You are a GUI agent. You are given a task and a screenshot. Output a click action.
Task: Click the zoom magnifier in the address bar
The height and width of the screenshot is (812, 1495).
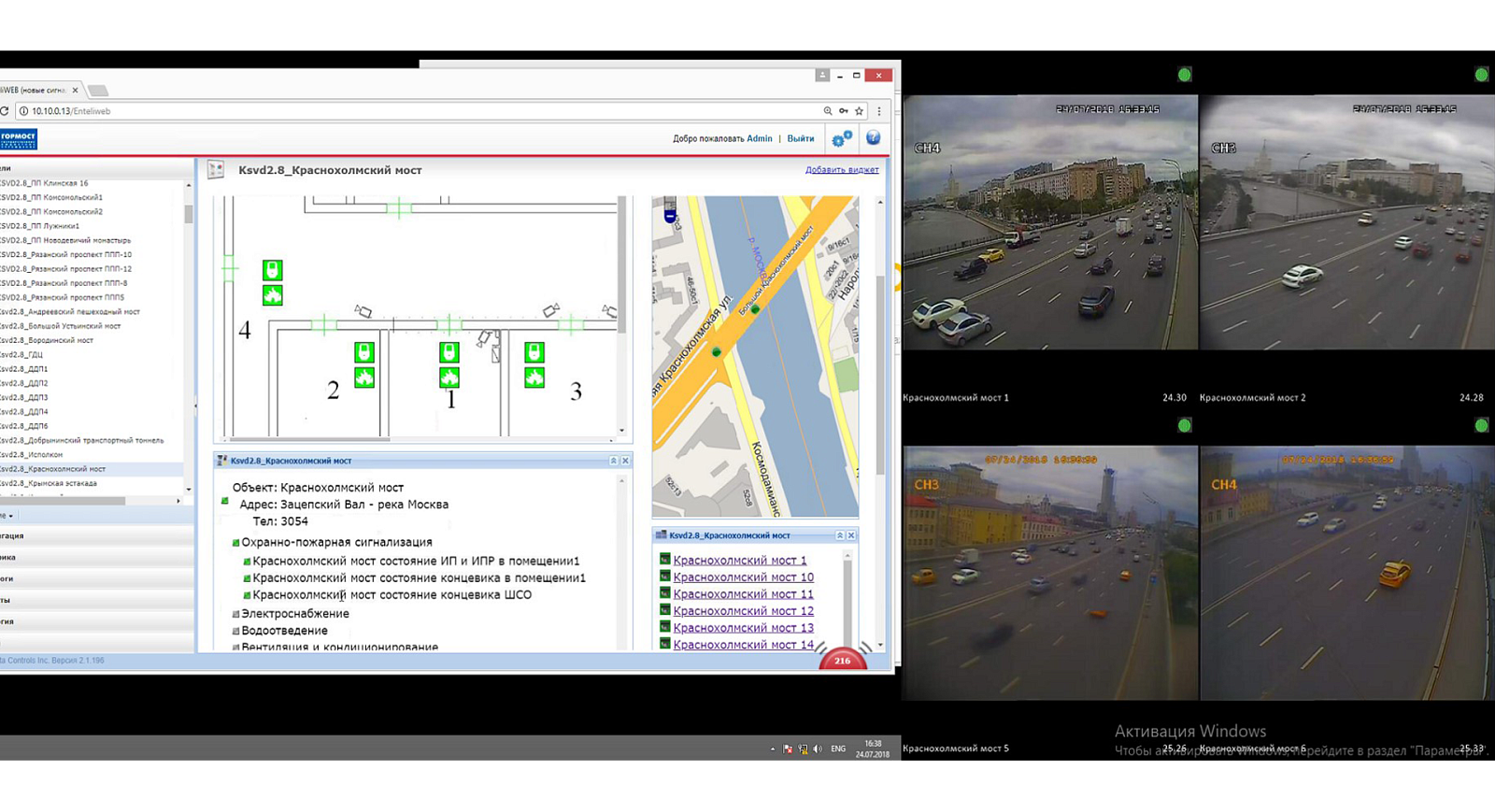tap(827, 111)
